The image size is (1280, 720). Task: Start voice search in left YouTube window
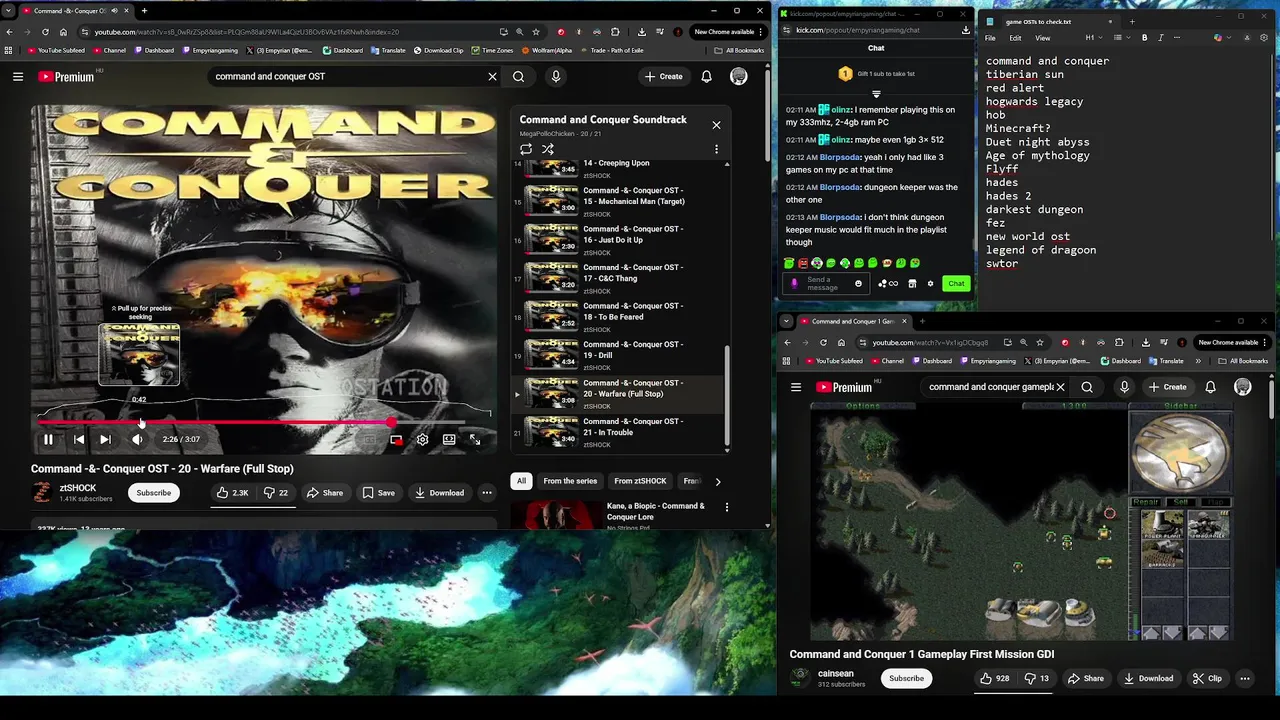tap(556, 77)
